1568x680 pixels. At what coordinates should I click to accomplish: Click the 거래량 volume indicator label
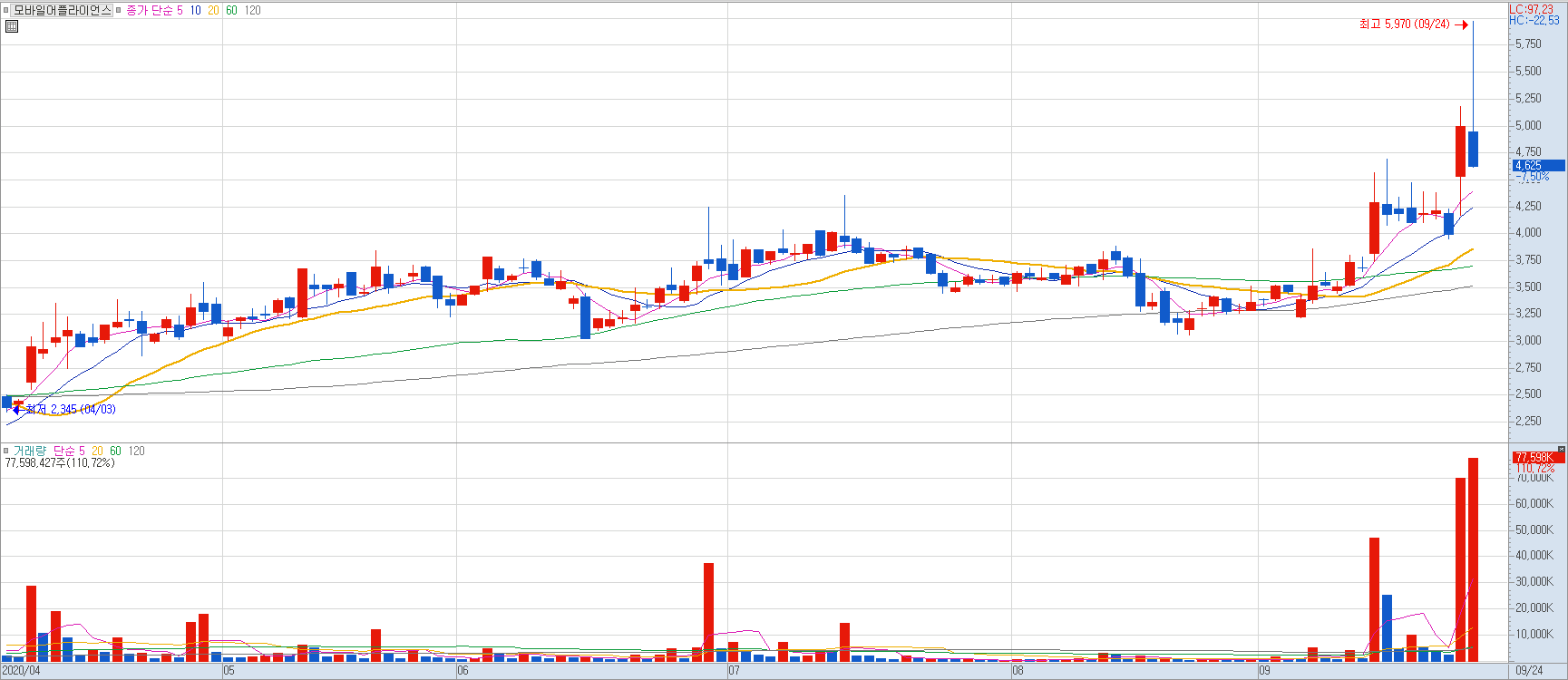[29, 451]
